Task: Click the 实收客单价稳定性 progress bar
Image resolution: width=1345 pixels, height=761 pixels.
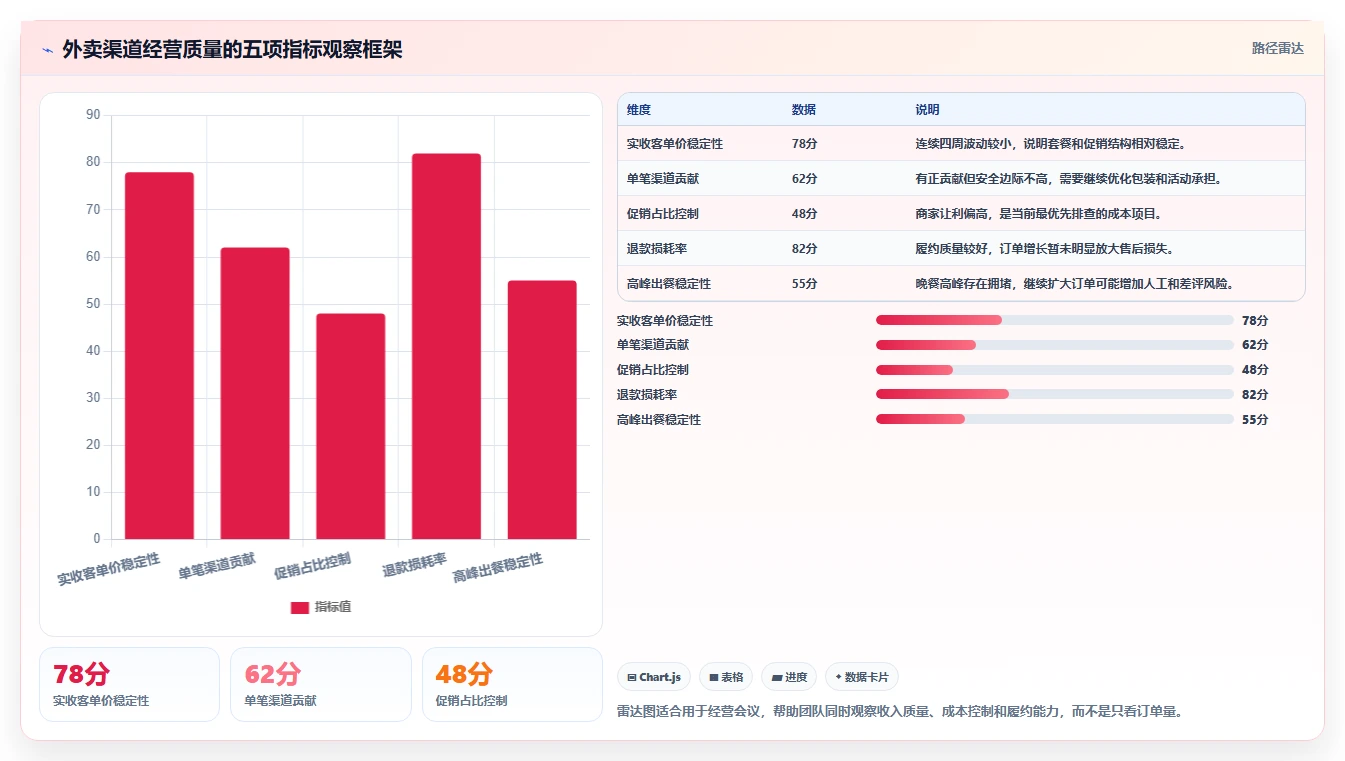Action: tap(1054, 320)
